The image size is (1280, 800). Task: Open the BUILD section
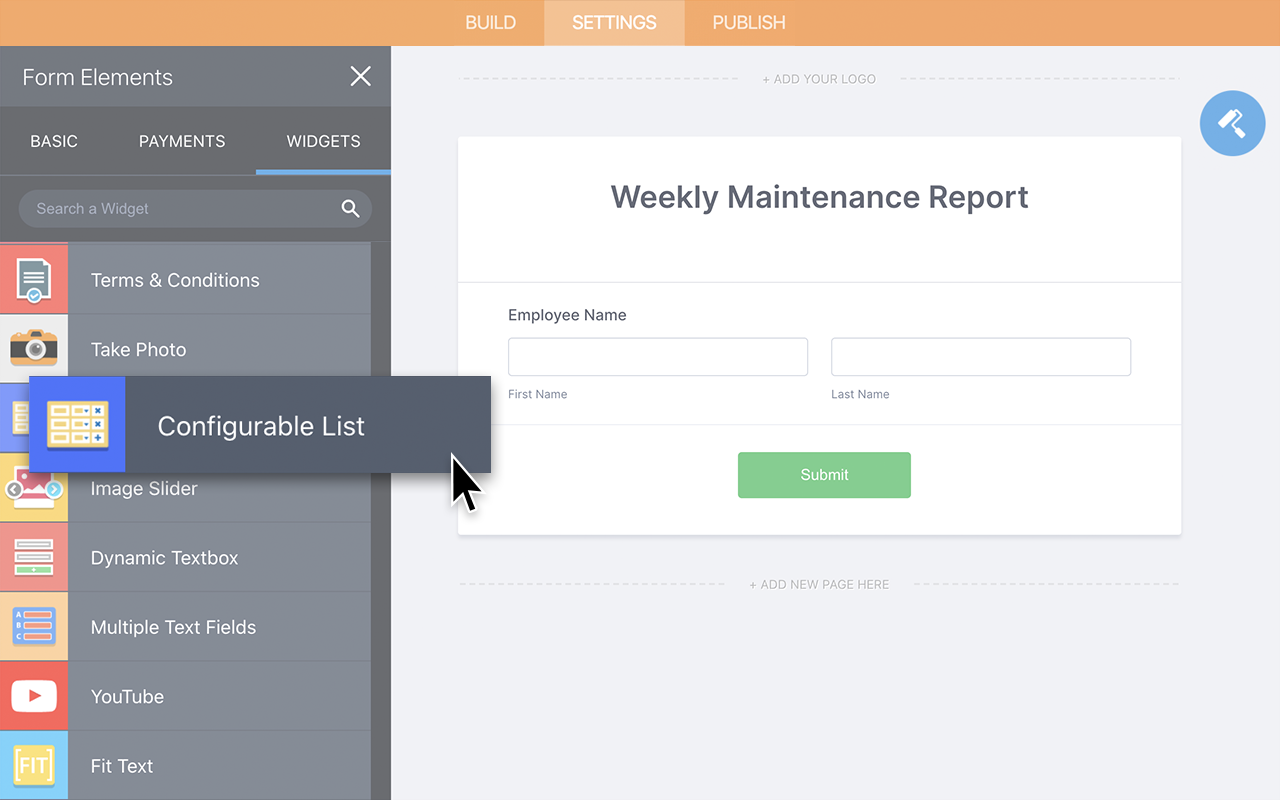[490, 22]
